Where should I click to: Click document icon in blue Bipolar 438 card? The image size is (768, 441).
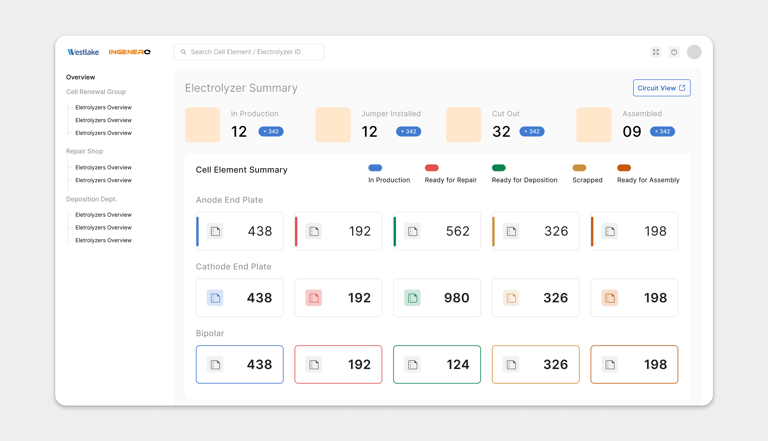(215, 365)
